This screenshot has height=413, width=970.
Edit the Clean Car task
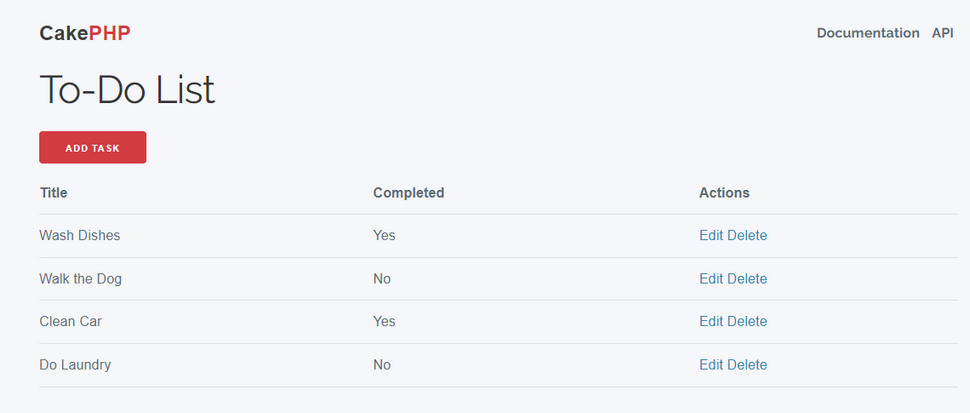pyautogui.click(x=711, y=321)
